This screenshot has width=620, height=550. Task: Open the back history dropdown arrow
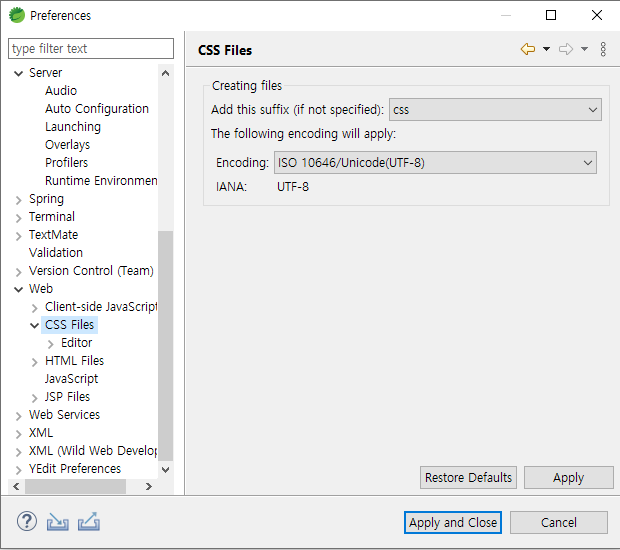(x=546, y=49)
